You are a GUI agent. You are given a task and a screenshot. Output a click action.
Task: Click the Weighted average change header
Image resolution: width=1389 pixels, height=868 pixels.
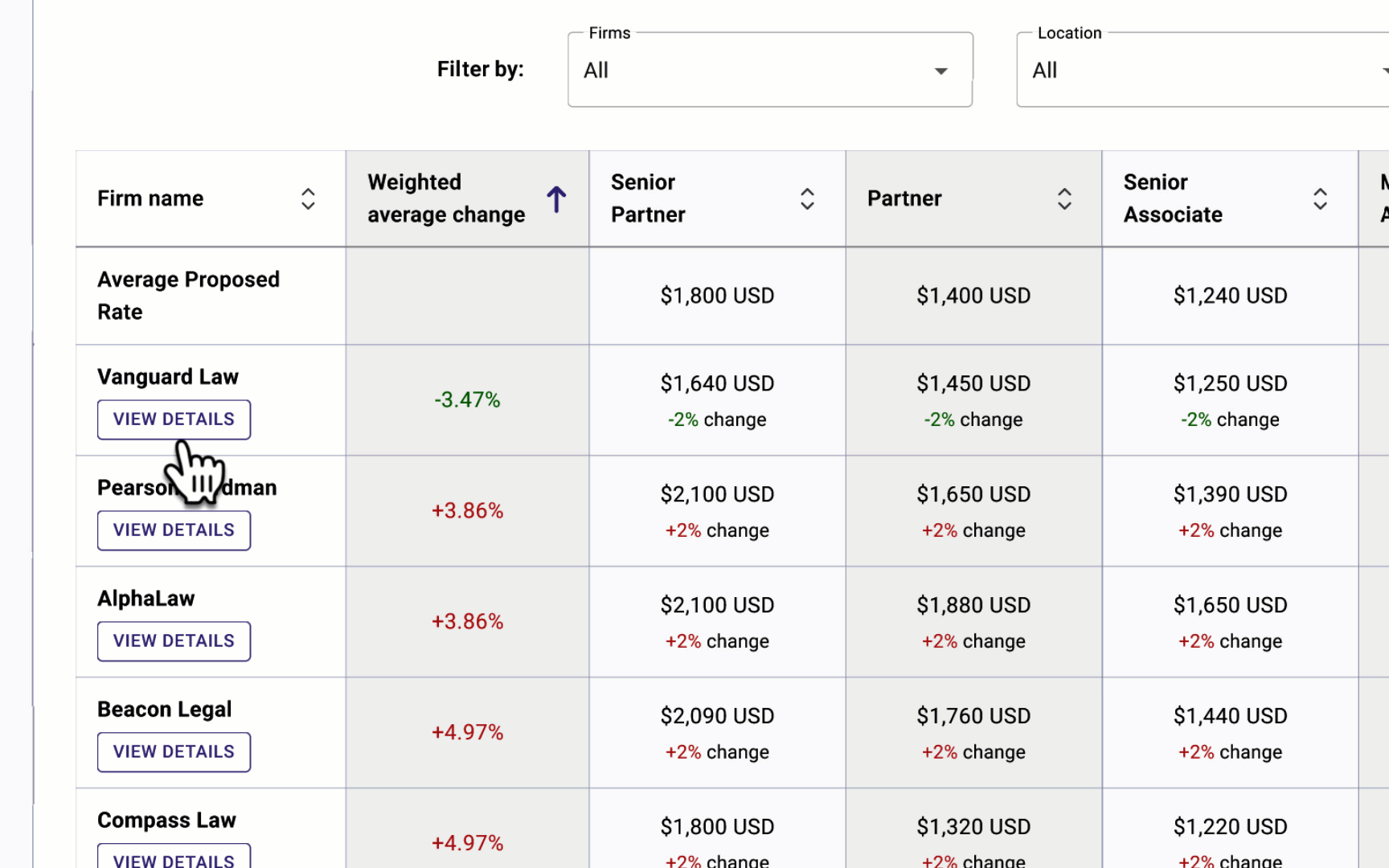click(x=446, y=199)
